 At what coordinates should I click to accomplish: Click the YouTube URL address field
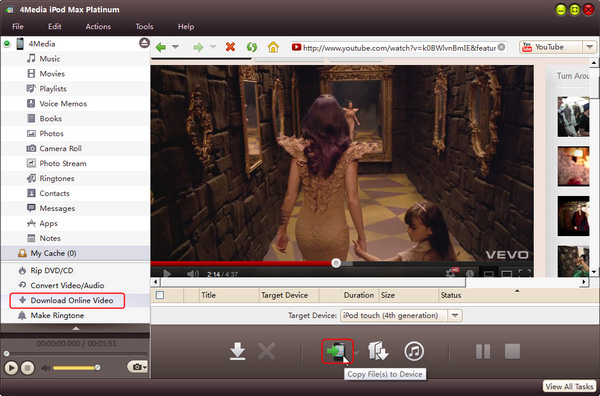pos(398,47)
